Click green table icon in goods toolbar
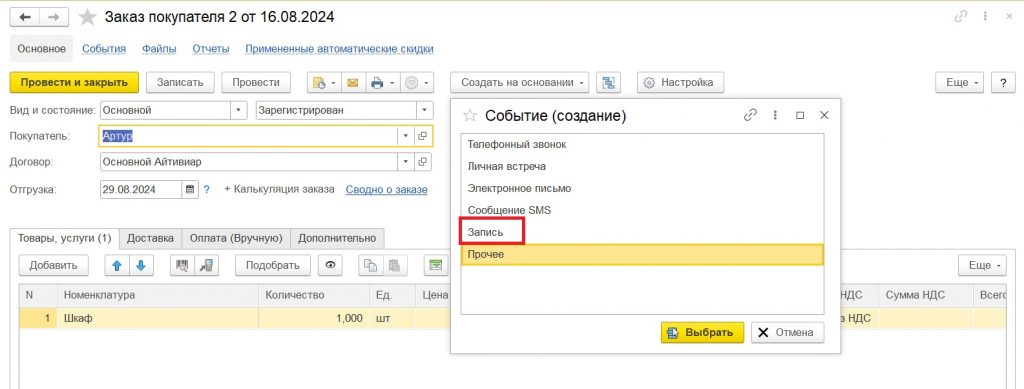Viewport: 1024px width, 389px height. [435, 265]
